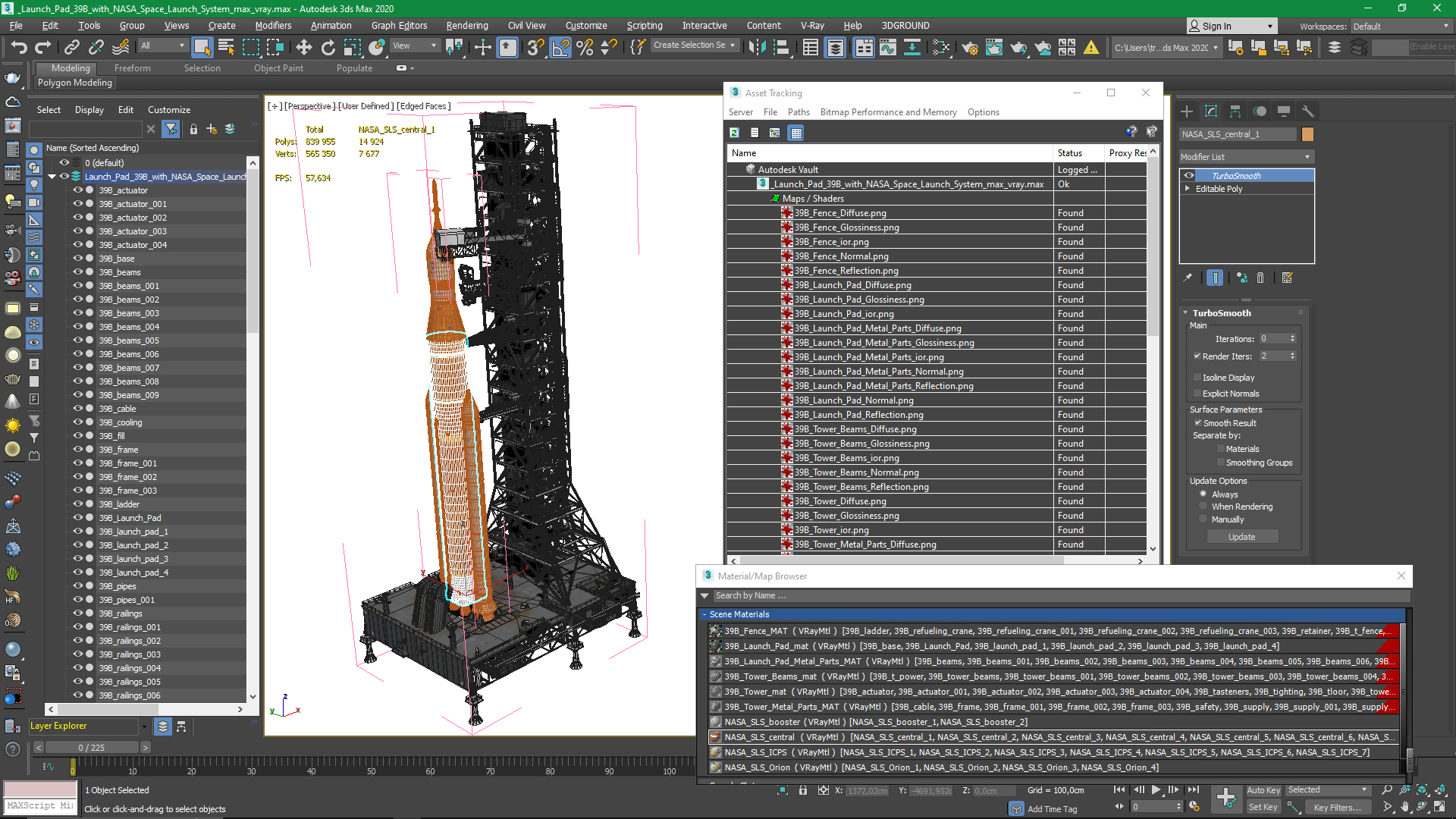This screenshot has height=819, width=1456.
Task: Open the Modifier List dropdown
Action: click(x=1246, y=157)
